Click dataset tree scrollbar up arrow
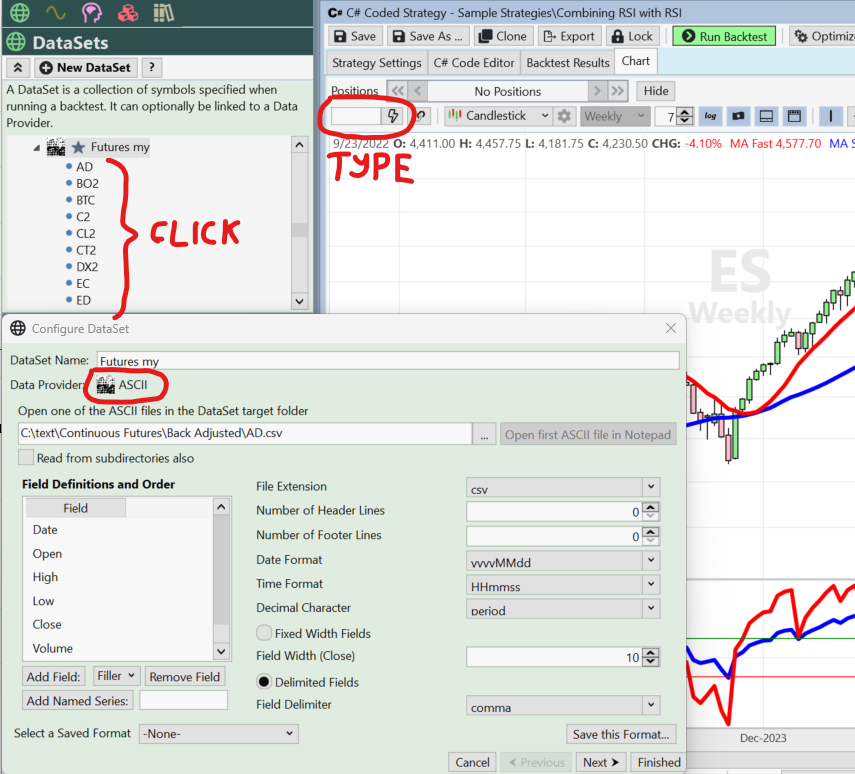Image resolution: width=855 pixels, height=774 pixels. [299, 145]
